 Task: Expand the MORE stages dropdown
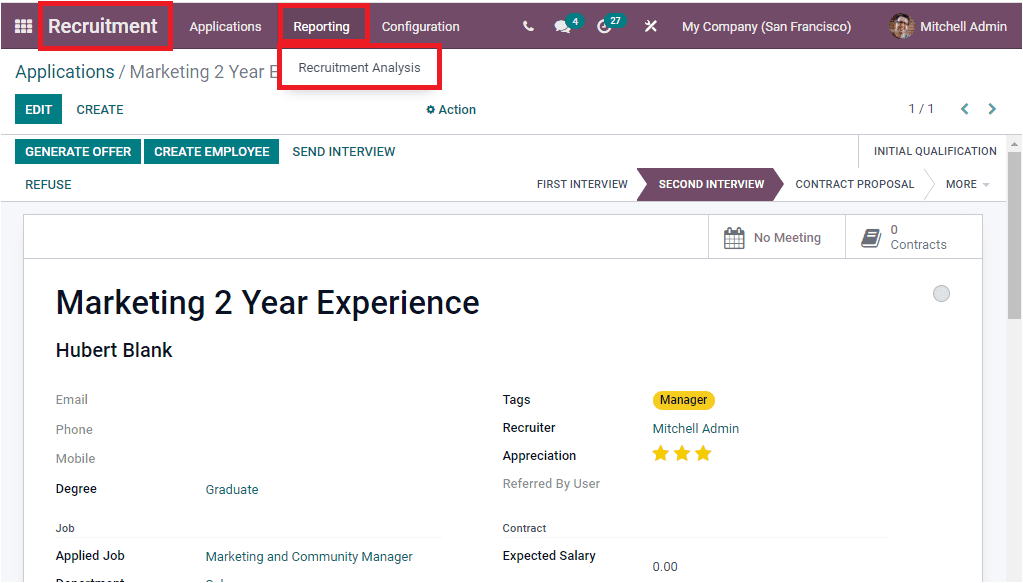click(x=965, y=184)
